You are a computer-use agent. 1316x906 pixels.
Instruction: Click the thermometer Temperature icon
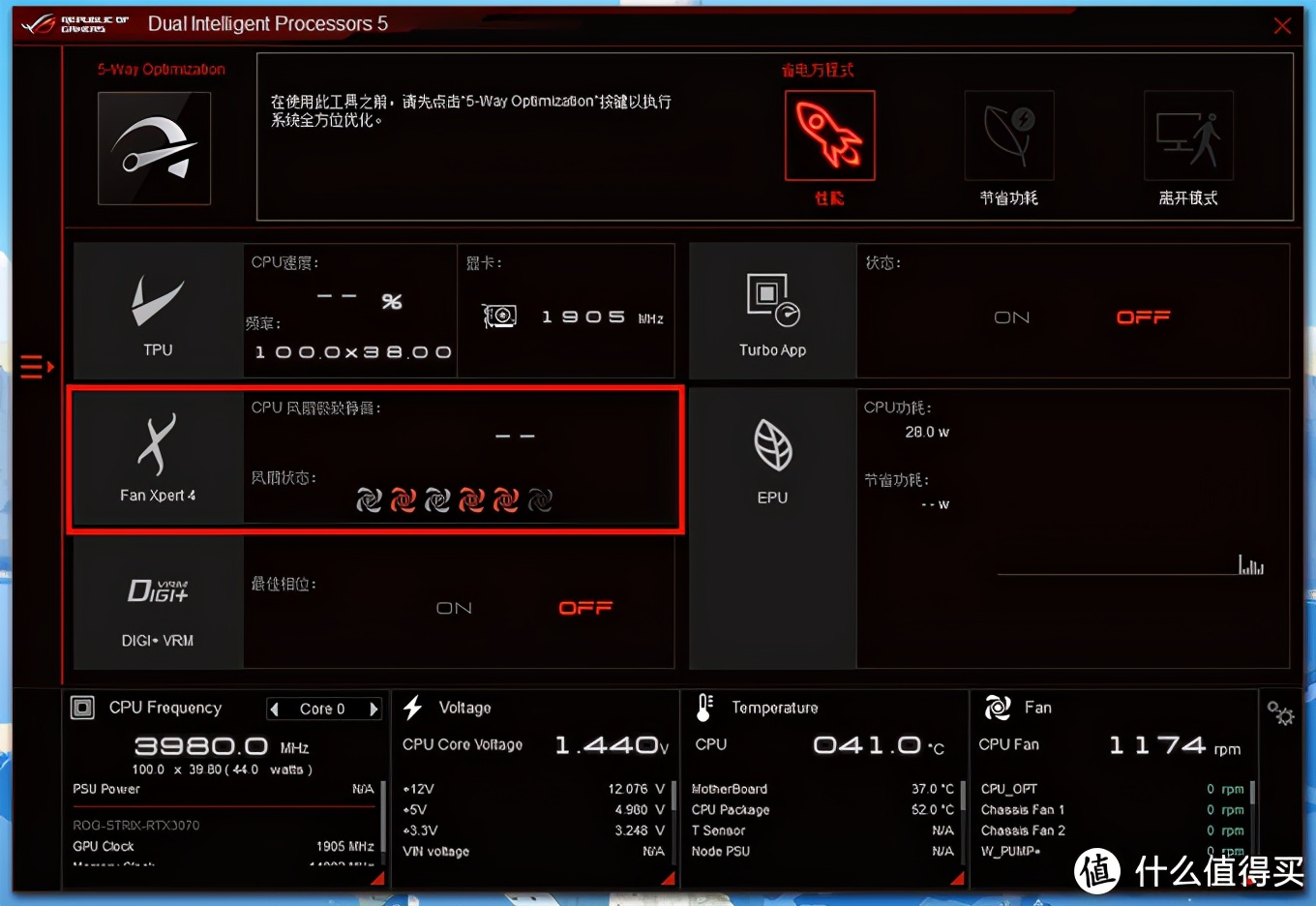pyautogui.click(x=704, y=708)
